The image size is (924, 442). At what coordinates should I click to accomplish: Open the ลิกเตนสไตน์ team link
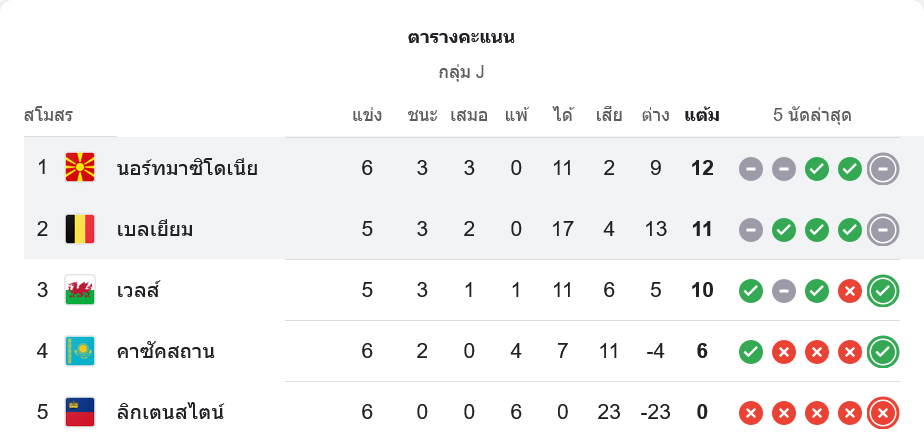pyautogui.click(x=170, y=411)
